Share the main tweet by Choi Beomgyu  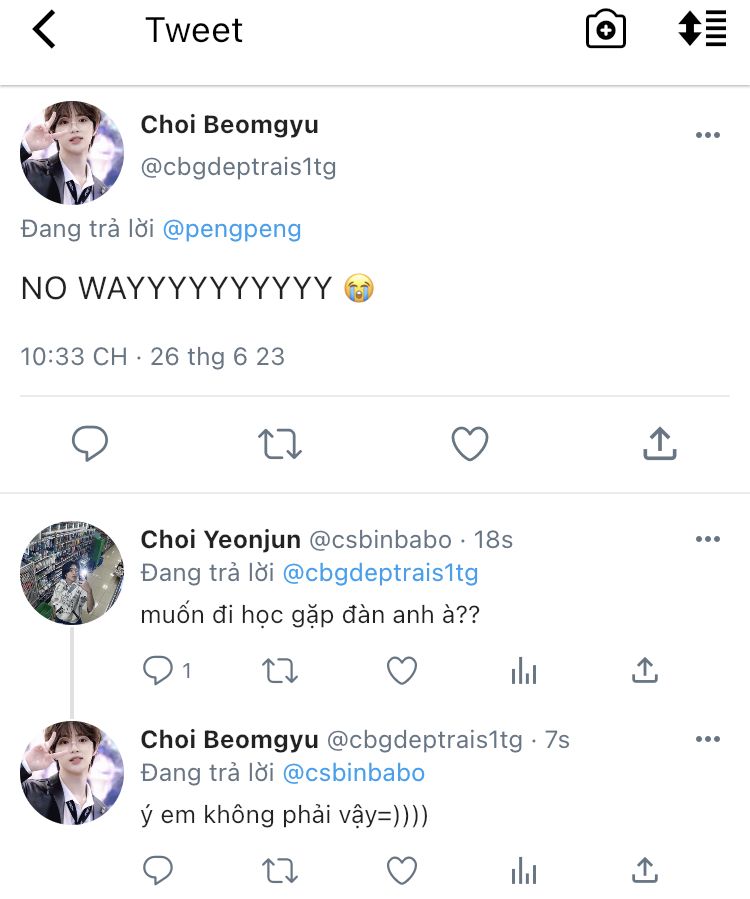tap(659, 443)
